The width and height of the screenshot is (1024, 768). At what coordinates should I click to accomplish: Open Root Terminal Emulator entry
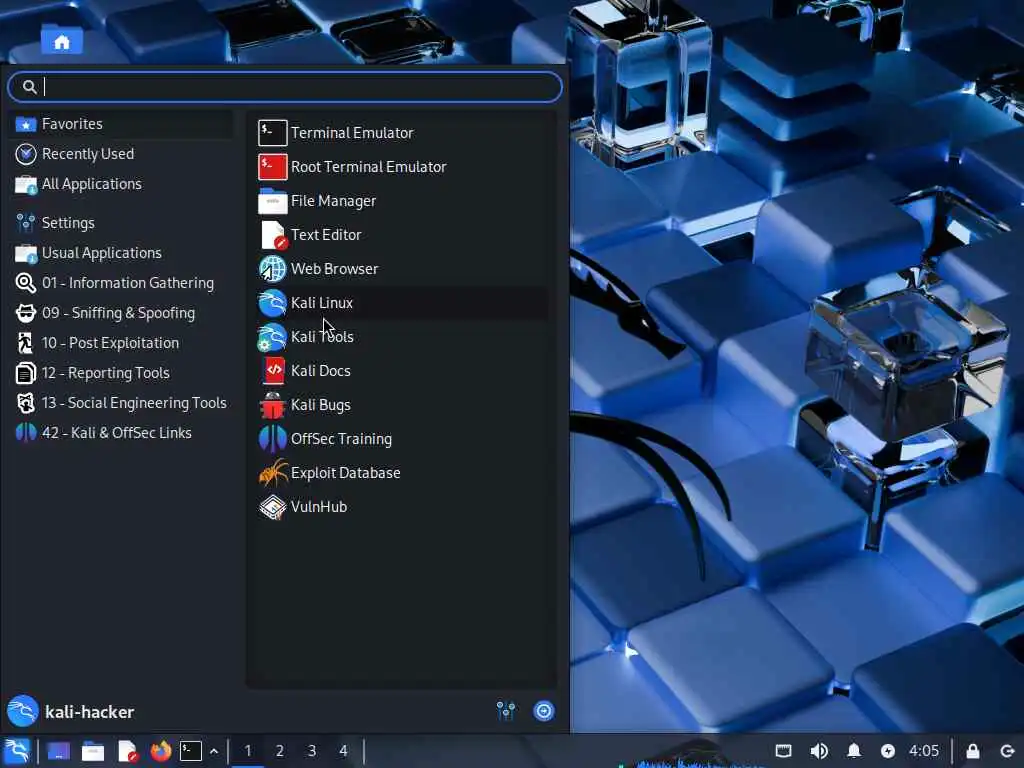pyautogui.click(x=402, y=167)
